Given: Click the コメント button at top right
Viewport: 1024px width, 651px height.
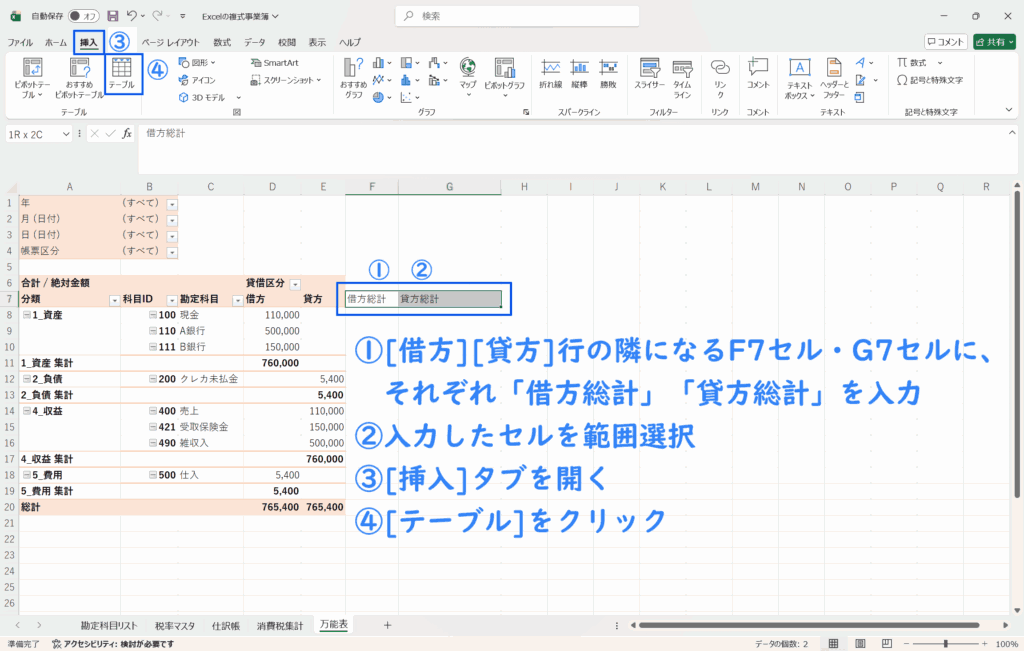Looking at the screenshot, I should point(945,42).
